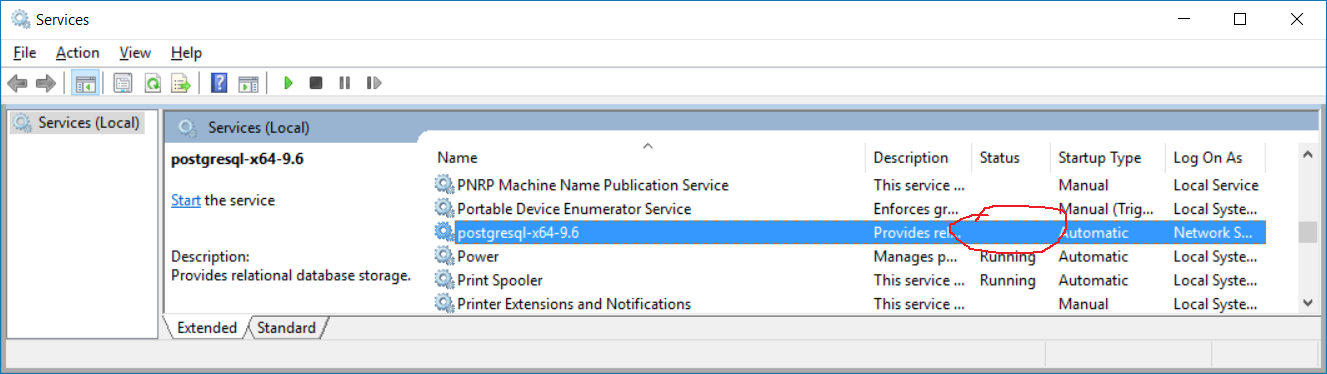Click the Back arrow in the toolbar
This screenshot has height=374, width=1327.
(x=17, y=83)
